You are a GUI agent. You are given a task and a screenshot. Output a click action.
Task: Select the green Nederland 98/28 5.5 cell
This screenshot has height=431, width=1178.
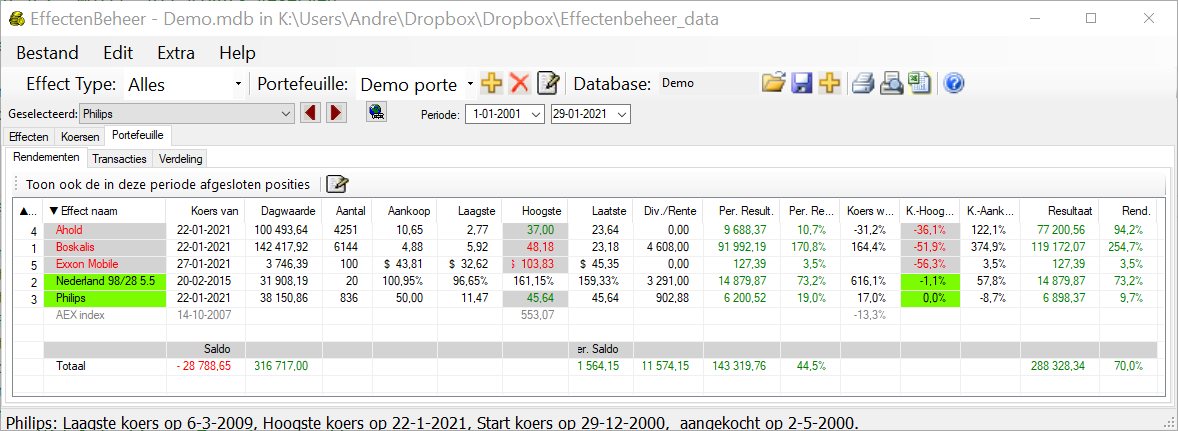(x=99, y=282)
